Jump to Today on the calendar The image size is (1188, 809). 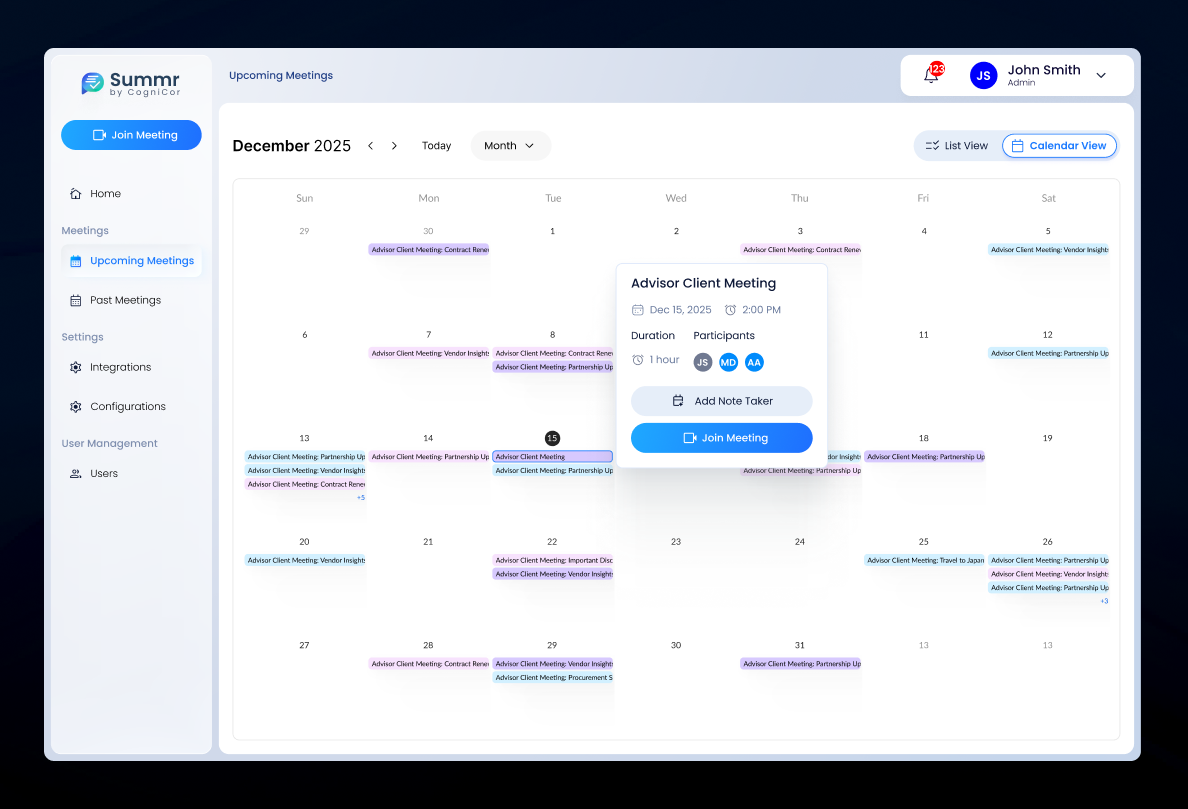[x=436, y=146]
